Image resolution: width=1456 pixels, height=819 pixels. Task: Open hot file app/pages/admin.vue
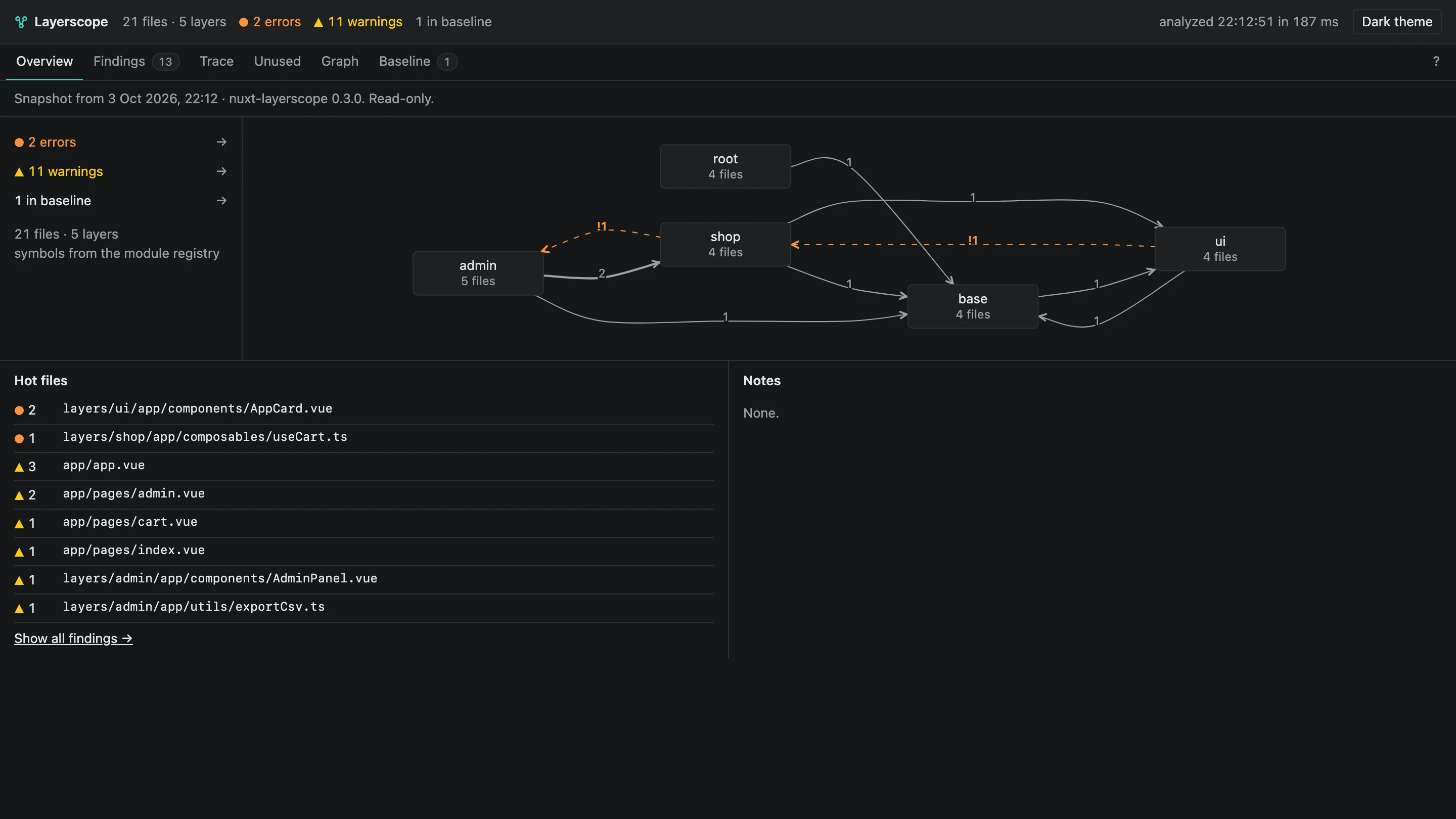click(x=364, y=494)
